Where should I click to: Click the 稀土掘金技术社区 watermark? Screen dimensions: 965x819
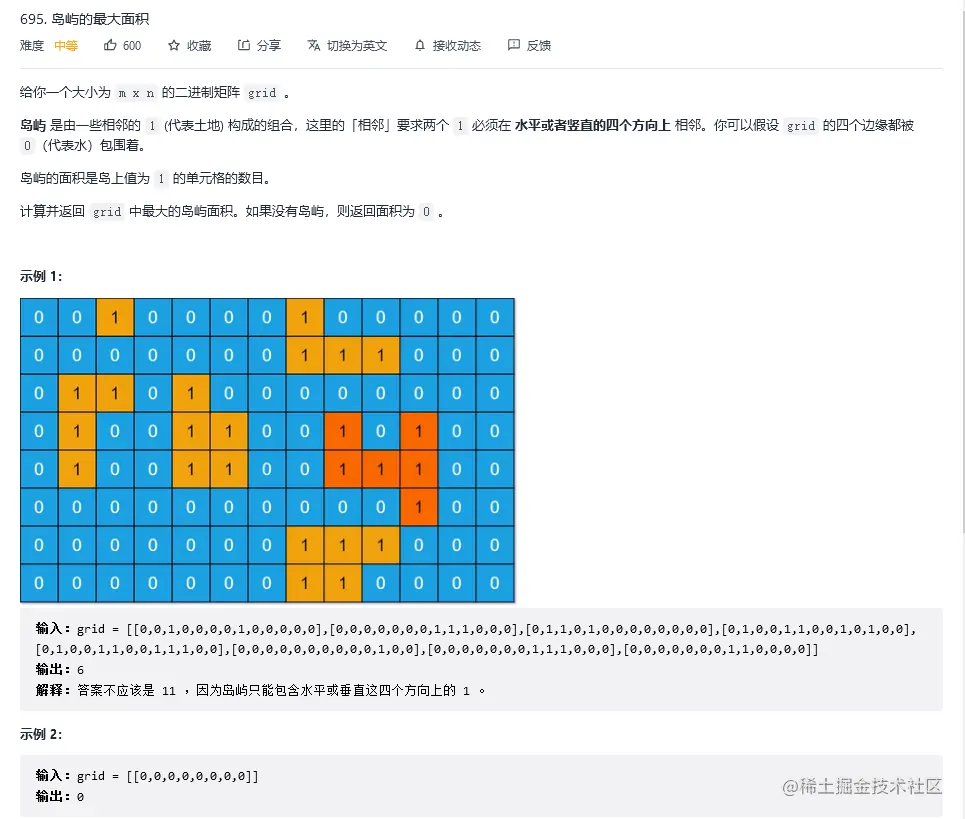[x=862, y=786]
